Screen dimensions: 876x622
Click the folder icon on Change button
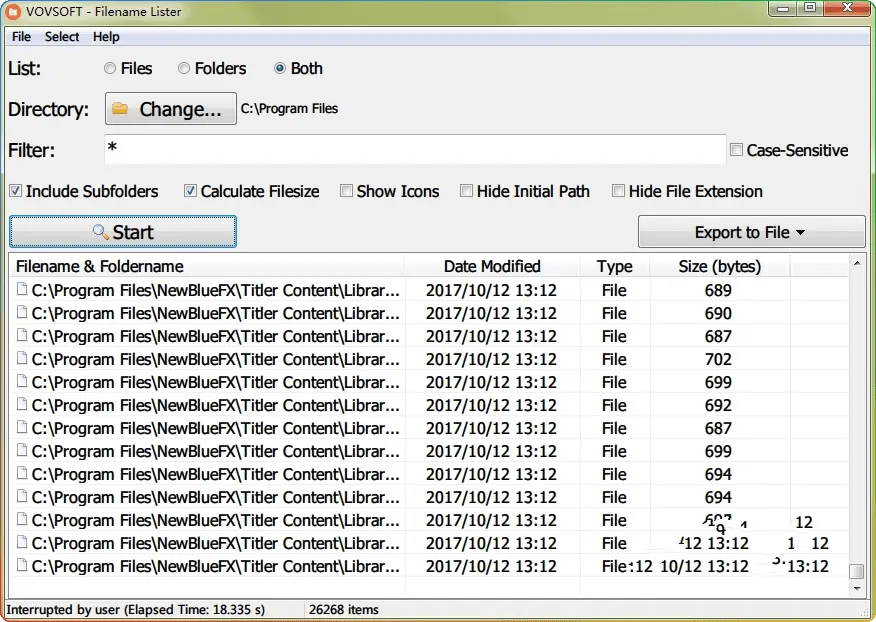point(120,108)
